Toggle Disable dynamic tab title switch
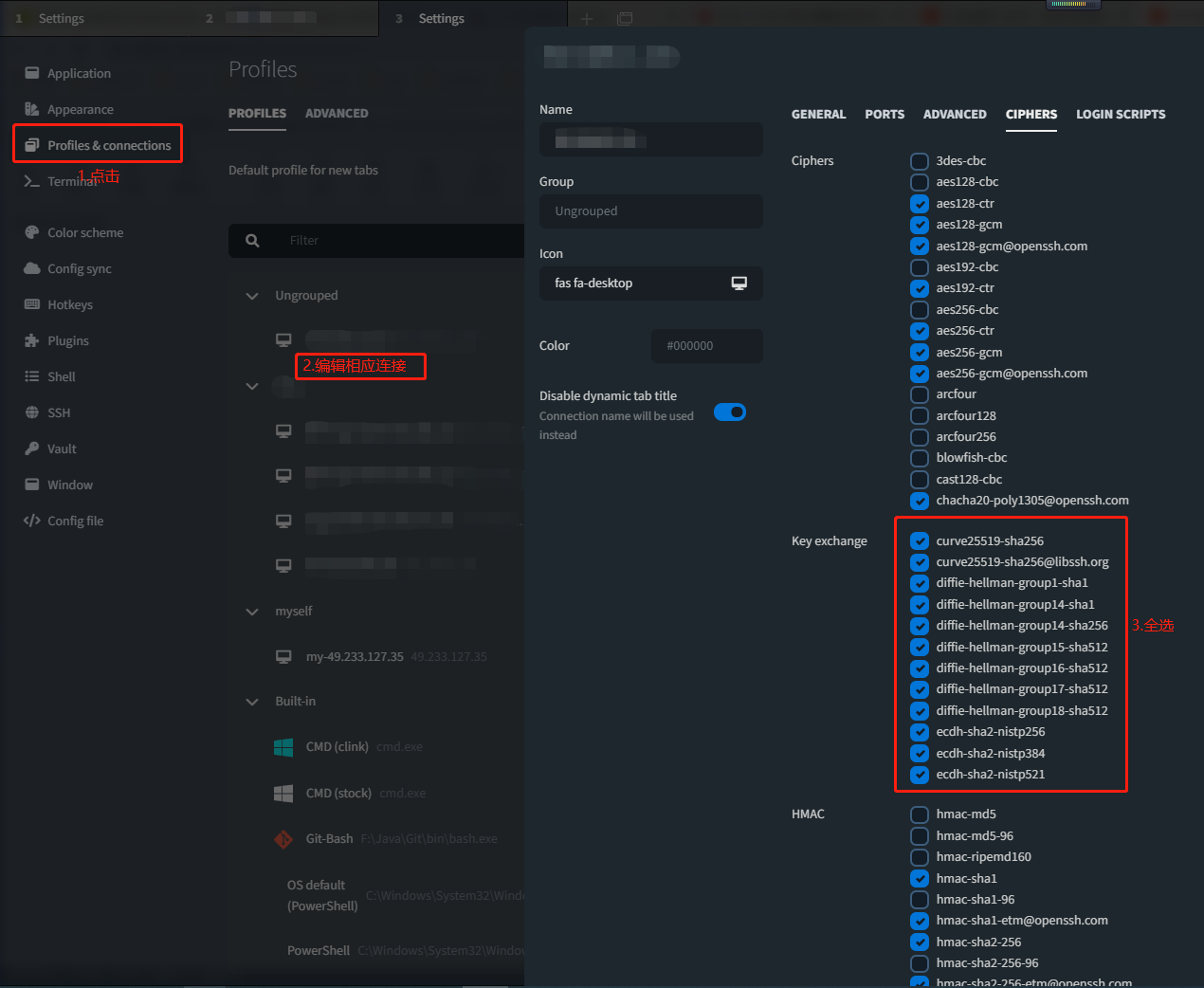This screenshot has width=1204, height=988. (730, 412)
